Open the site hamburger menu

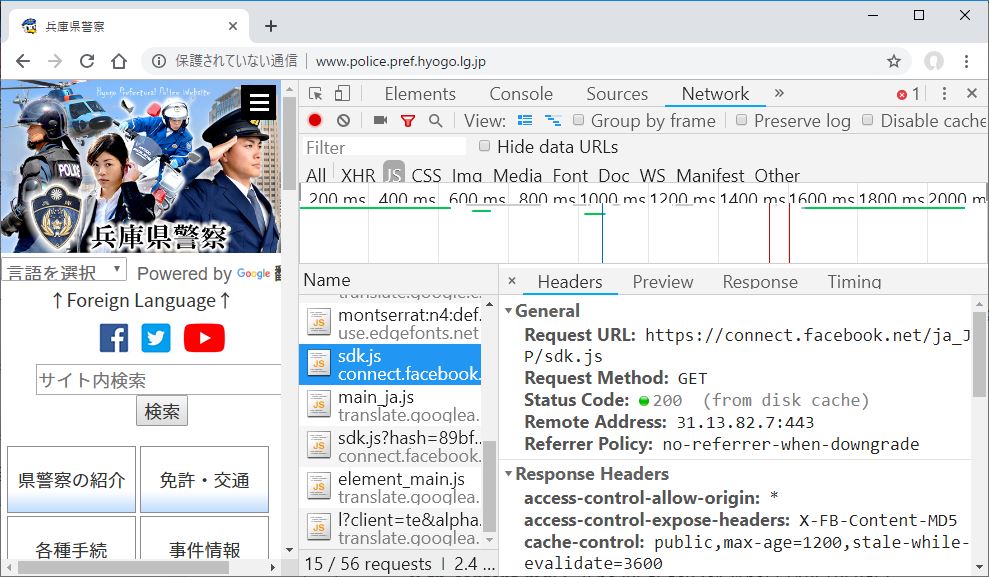click(x=259, y=102)
